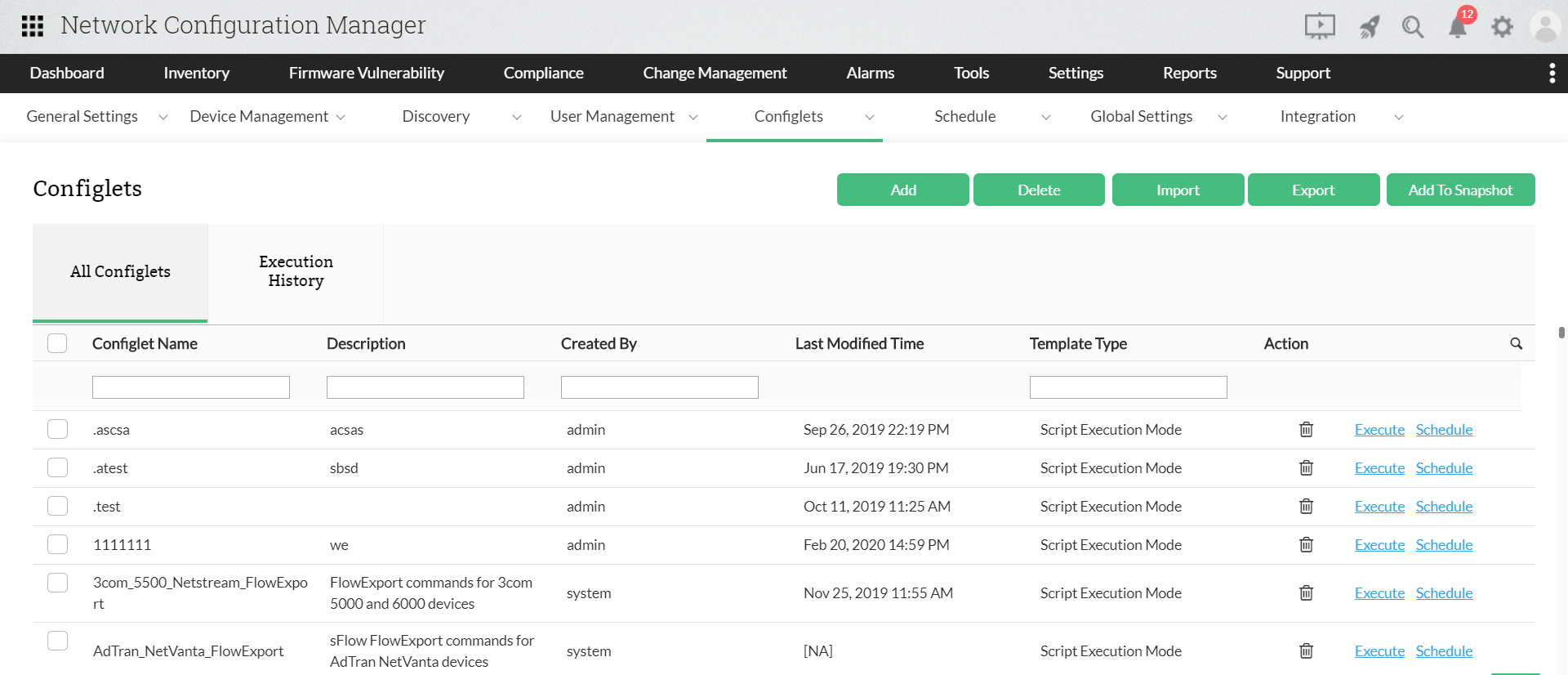Open the three-dot overflow menu in navbar
This screenshot has width=1568, height=675.
tap(1552, 73)
